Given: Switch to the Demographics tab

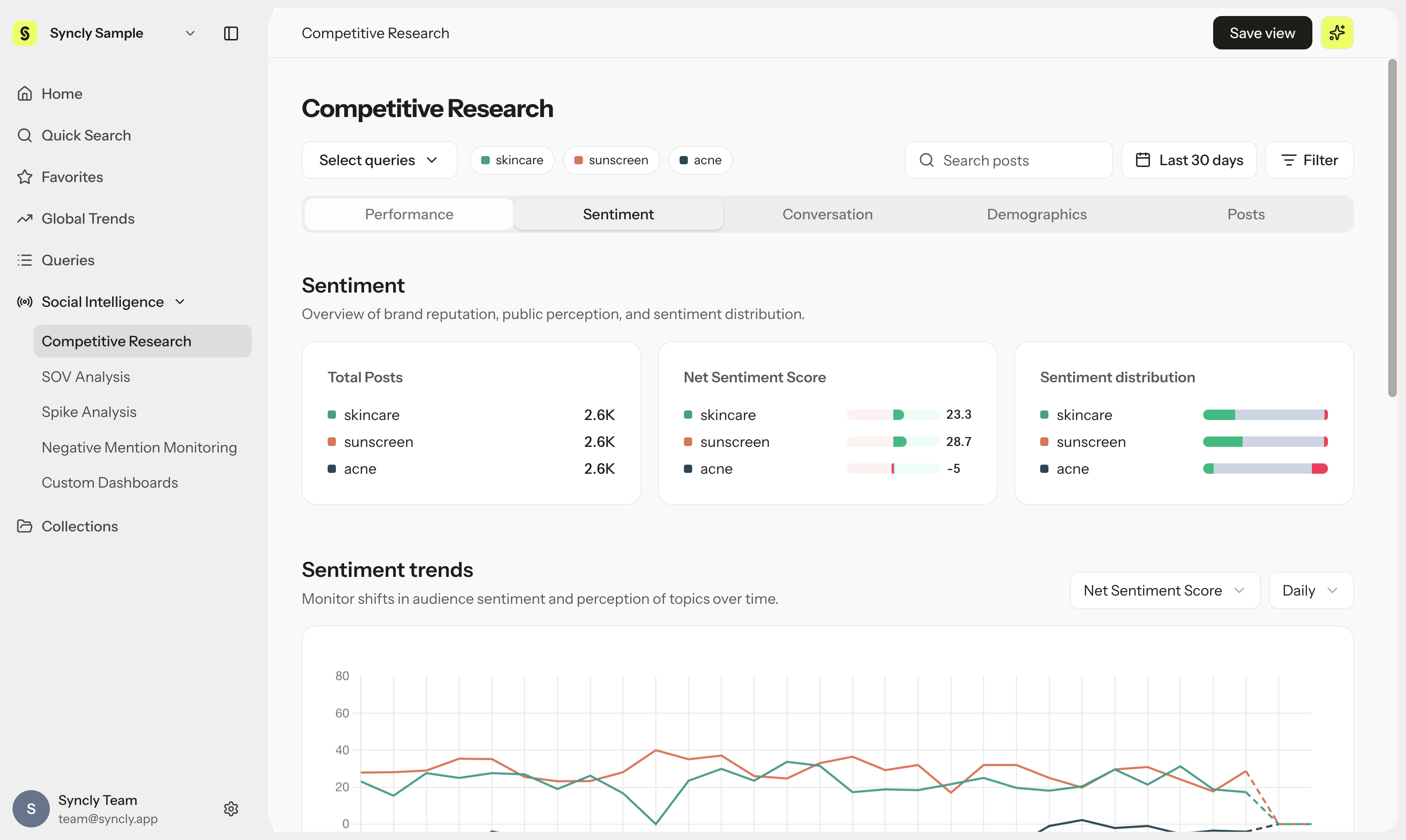Looking at the screenshot, I should (x=1036, y=214).
